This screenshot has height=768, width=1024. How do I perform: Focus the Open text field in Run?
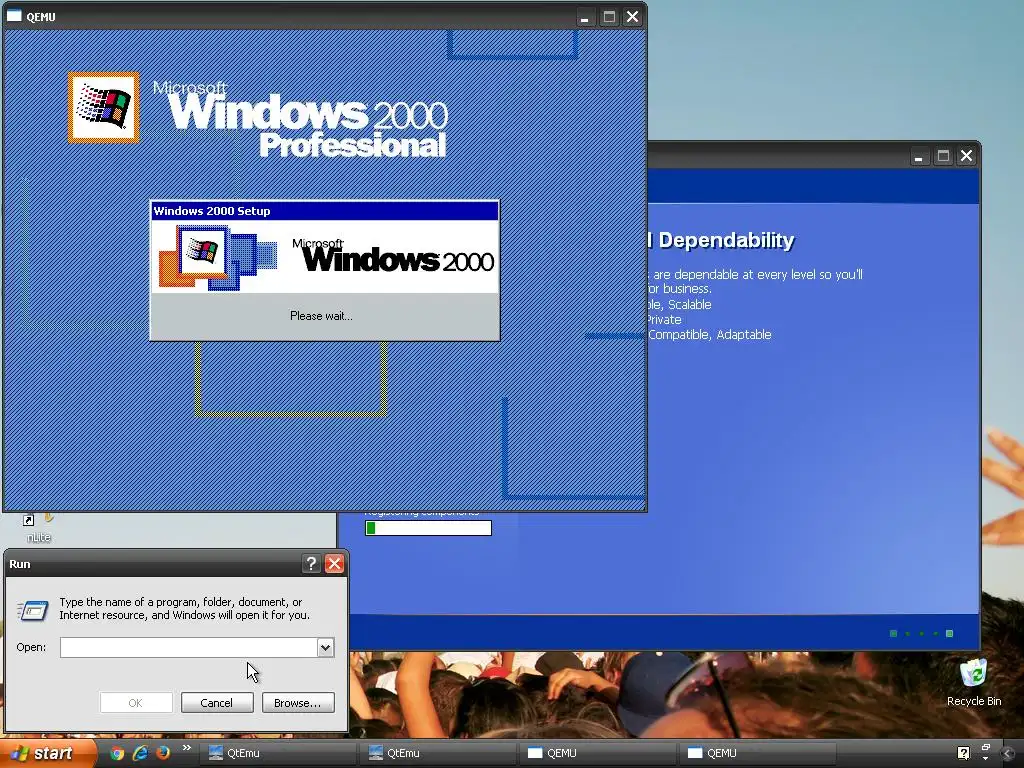(x=188, y=647)
